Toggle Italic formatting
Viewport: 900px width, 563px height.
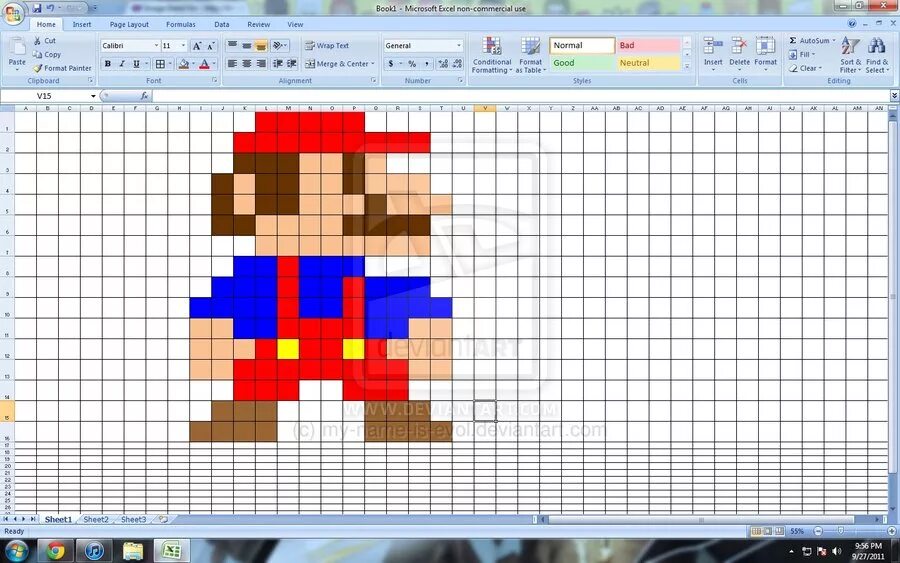pyautogui.click(x=122, y=64)
